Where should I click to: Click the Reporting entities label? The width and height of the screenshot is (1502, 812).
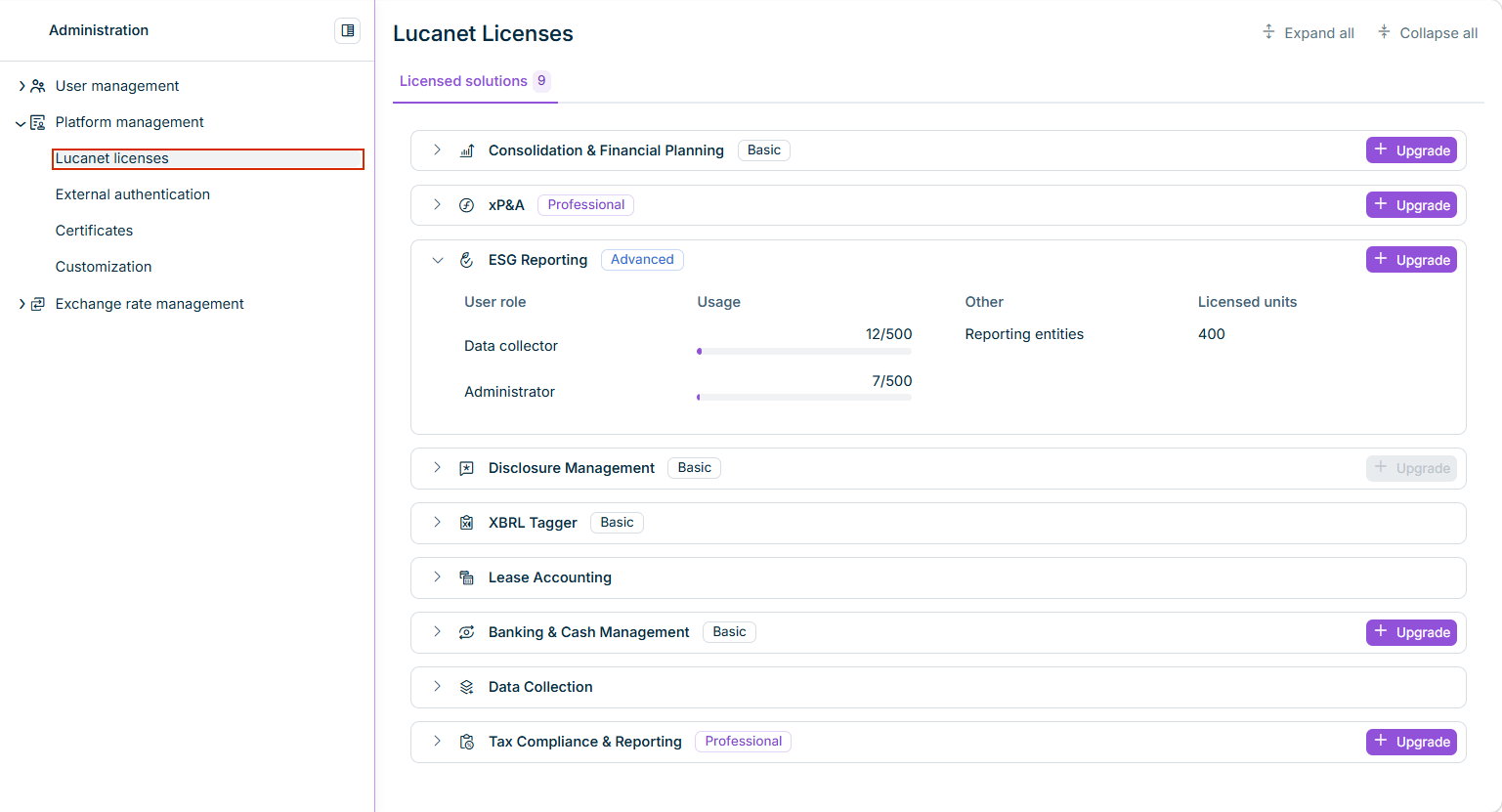(x=1024, y=334)
